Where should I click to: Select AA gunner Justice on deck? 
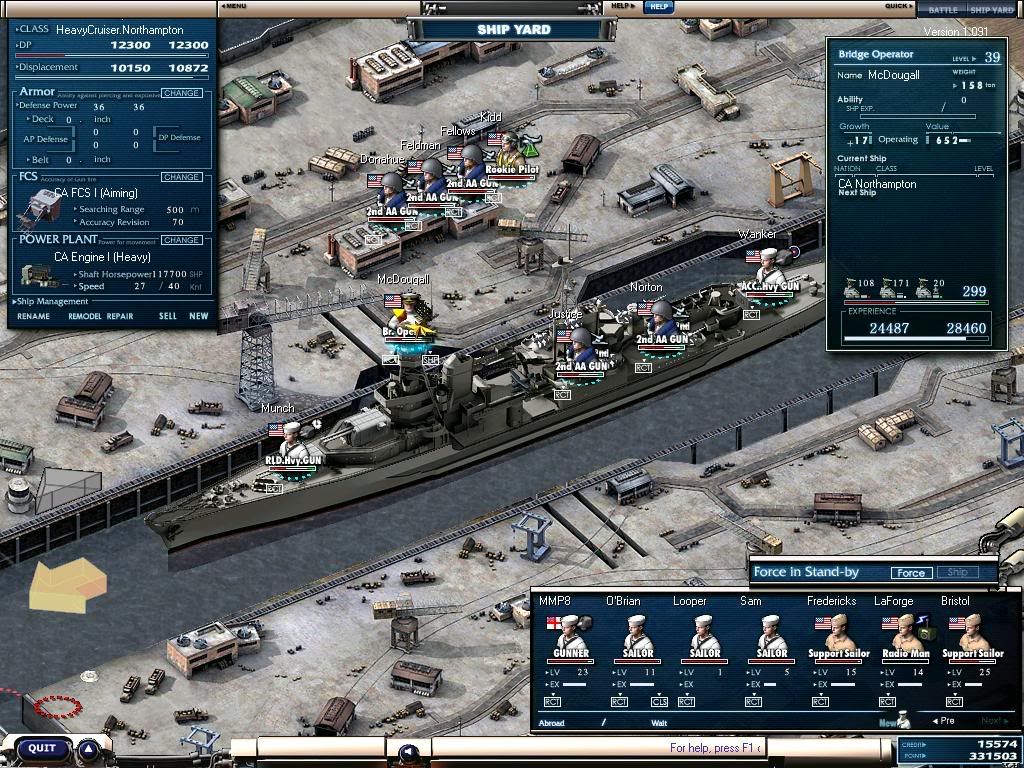pos(580,349)
